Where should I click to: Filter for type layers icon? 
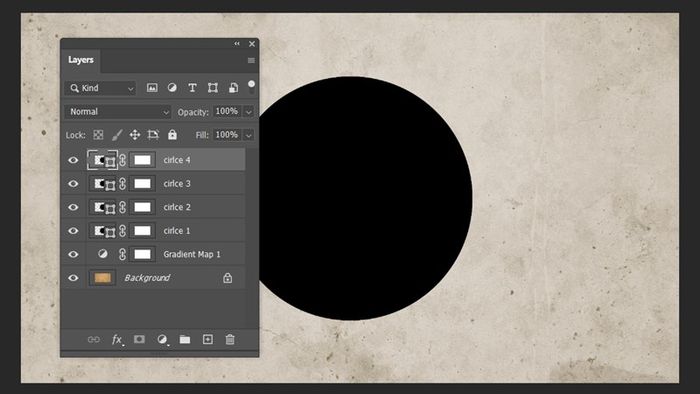pyautogui.click(x=192, y=88)
